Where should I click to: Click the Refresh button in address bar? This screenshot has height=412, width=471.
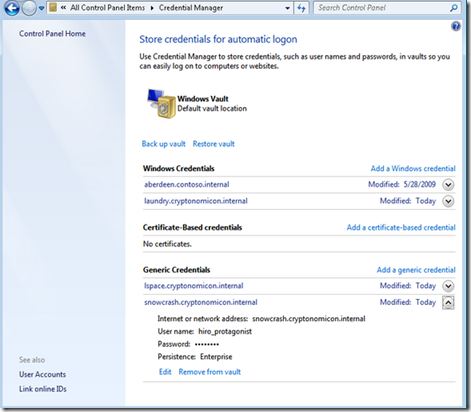coord(301,8)
